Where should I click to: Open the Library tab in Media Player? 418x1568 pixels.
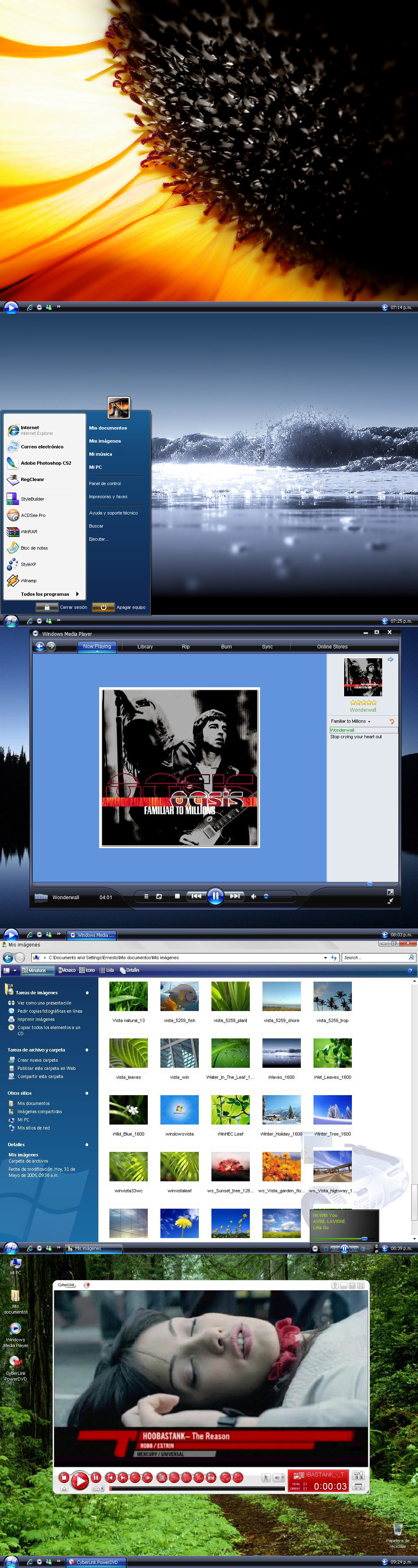click(145, 646)
